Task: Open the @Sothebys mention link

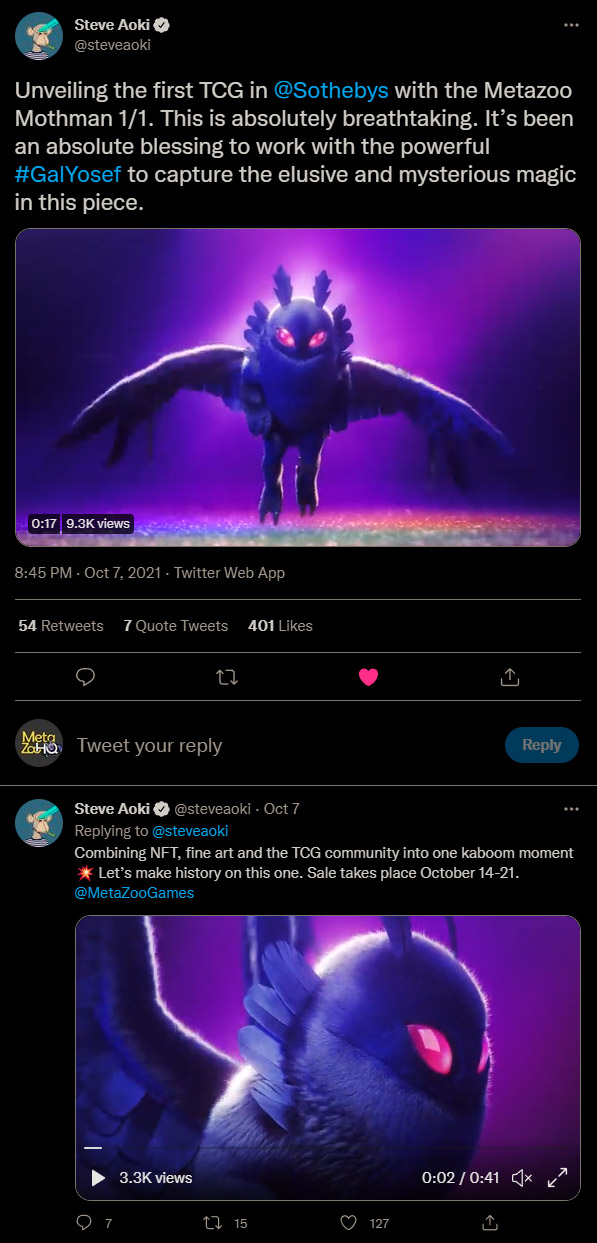Action: tap(323, 90)
